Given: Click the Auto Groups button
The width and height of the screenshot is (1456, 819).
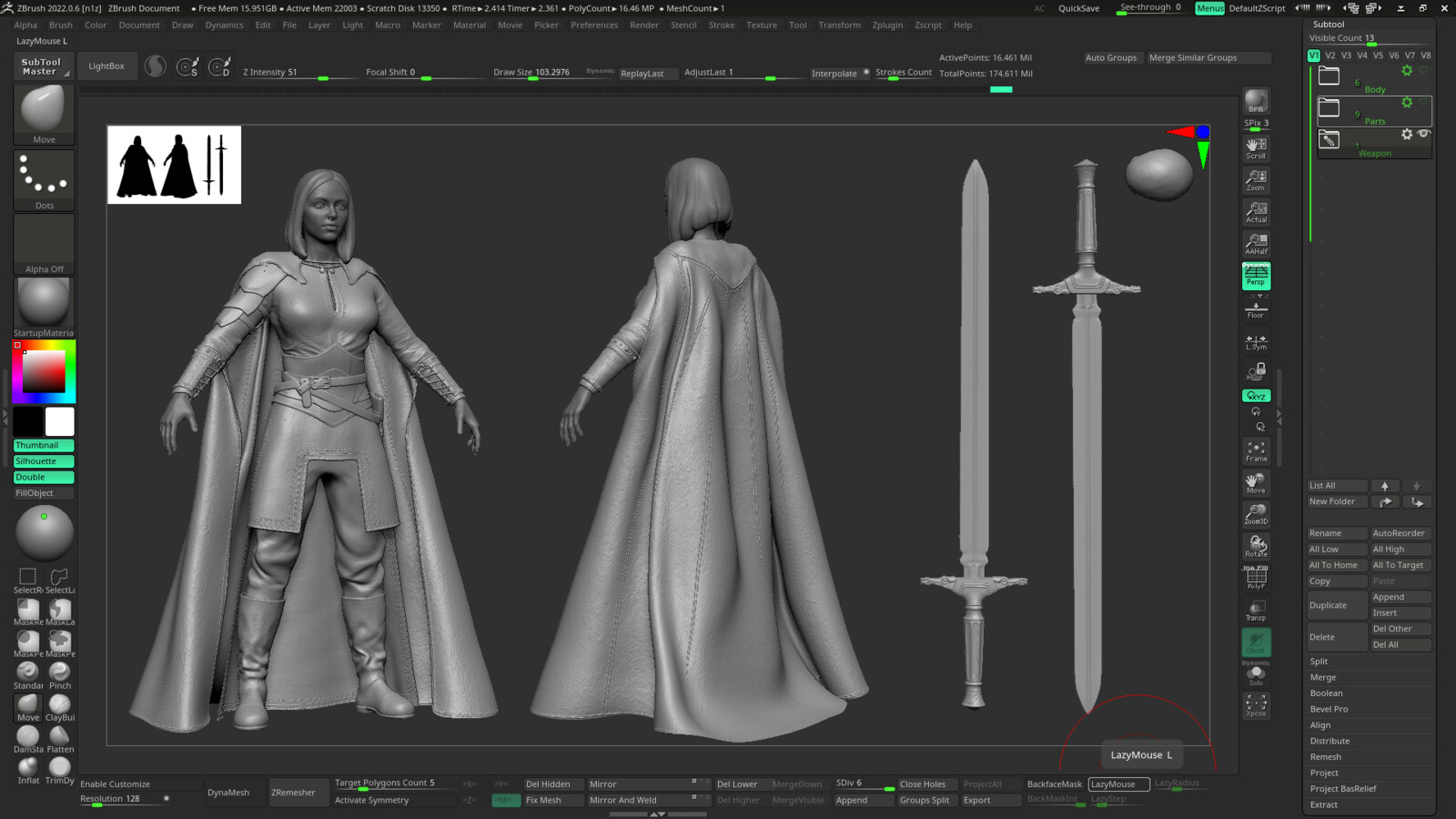Looking at the screenshot, I should tap(1111, 58).
